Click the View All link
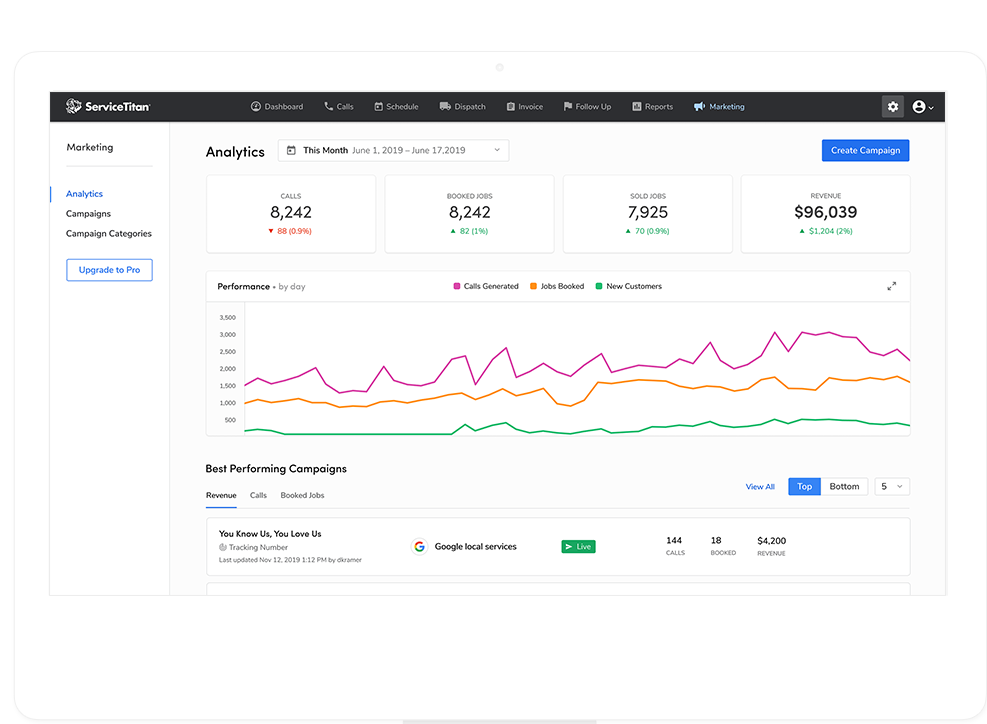 click(x=760, y=487)
